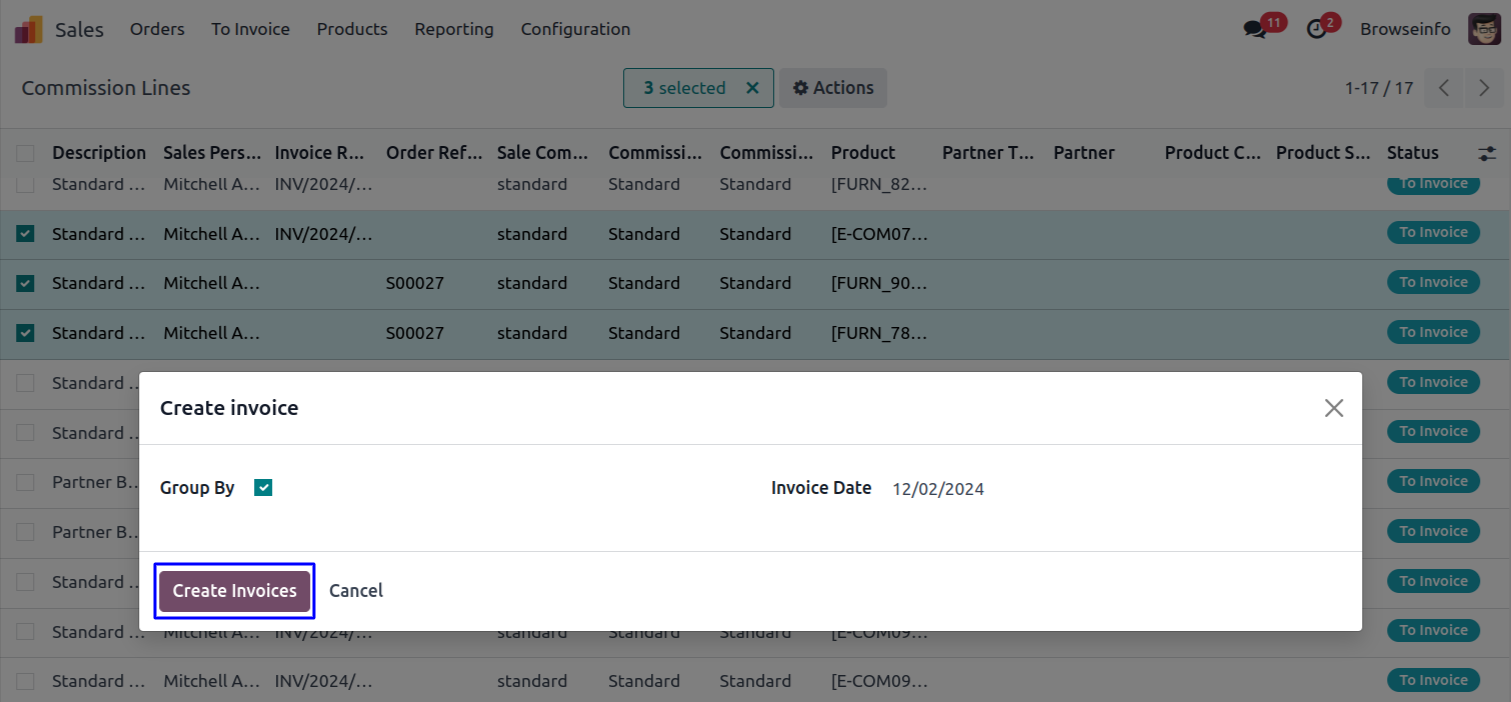This screenshot has width=1511, height=702.
Task: Open the chat messages icon
Action: tap(1255, 30)
